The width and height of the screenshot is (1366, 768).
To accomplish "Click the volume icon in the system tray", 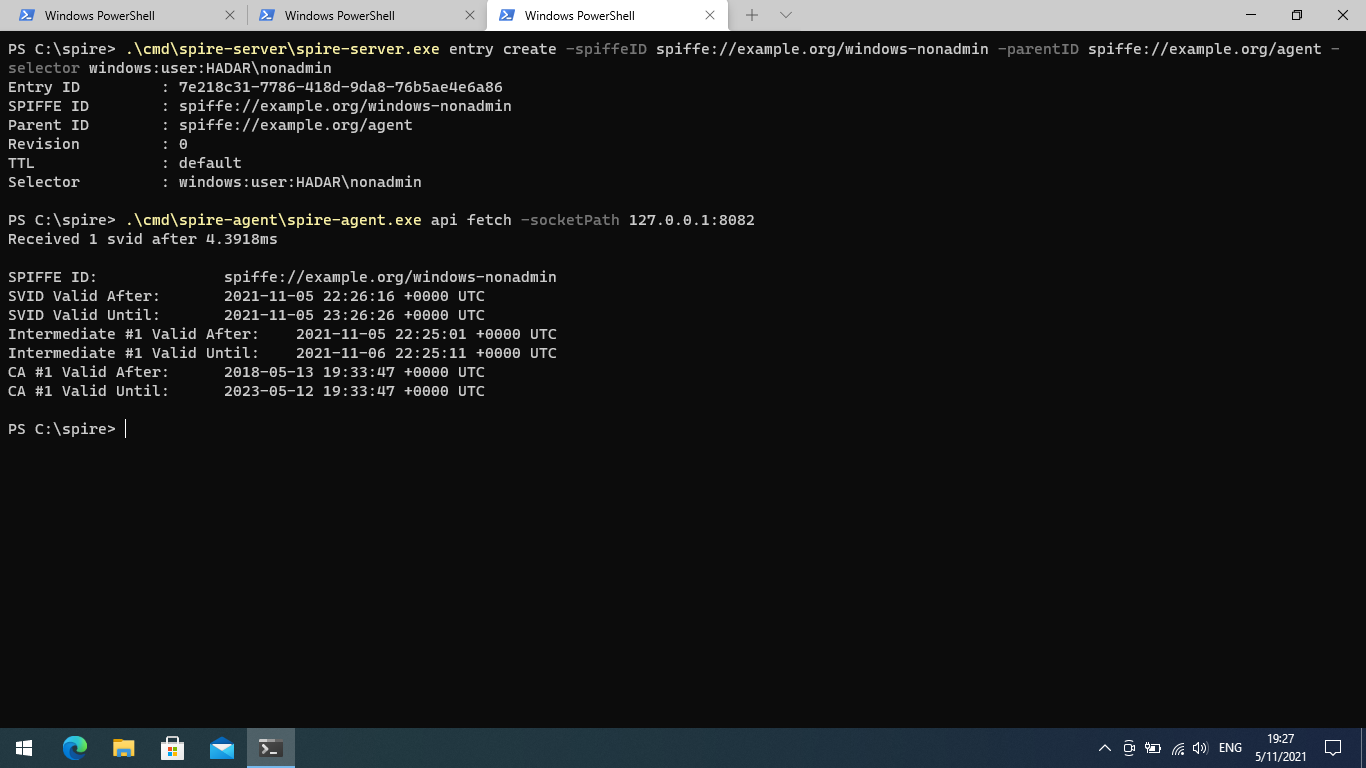I will (x=1200, y=747).
